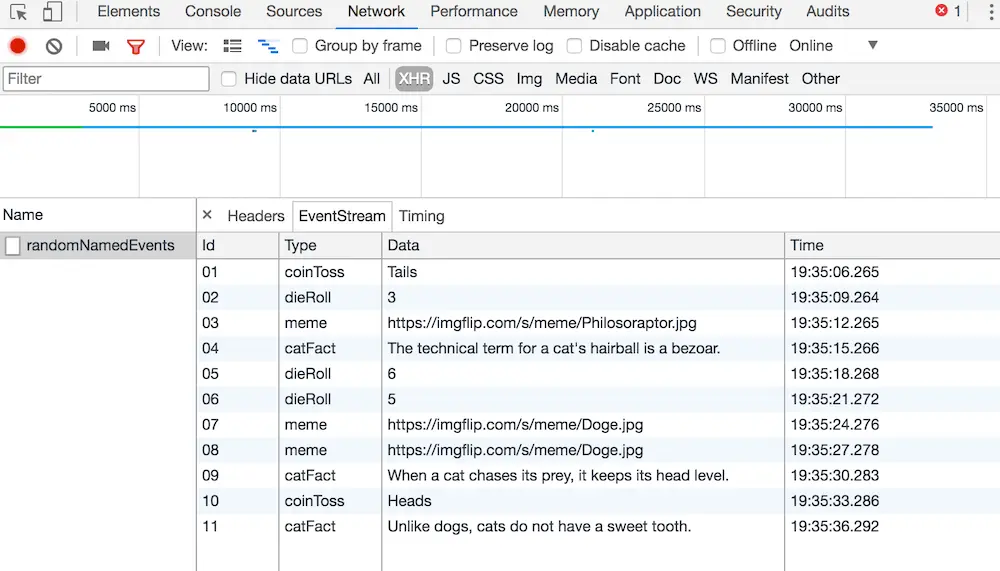Switch to large request rows view icon

pyautogui.click(x=232, y=46)
